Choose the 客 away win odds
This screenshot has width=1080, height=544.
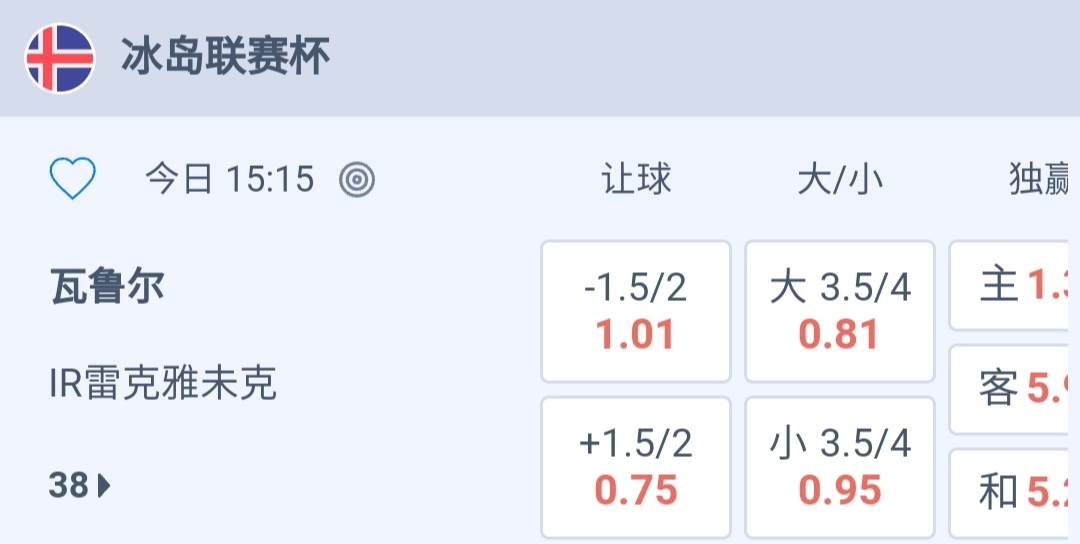(x=1014, y=389)
